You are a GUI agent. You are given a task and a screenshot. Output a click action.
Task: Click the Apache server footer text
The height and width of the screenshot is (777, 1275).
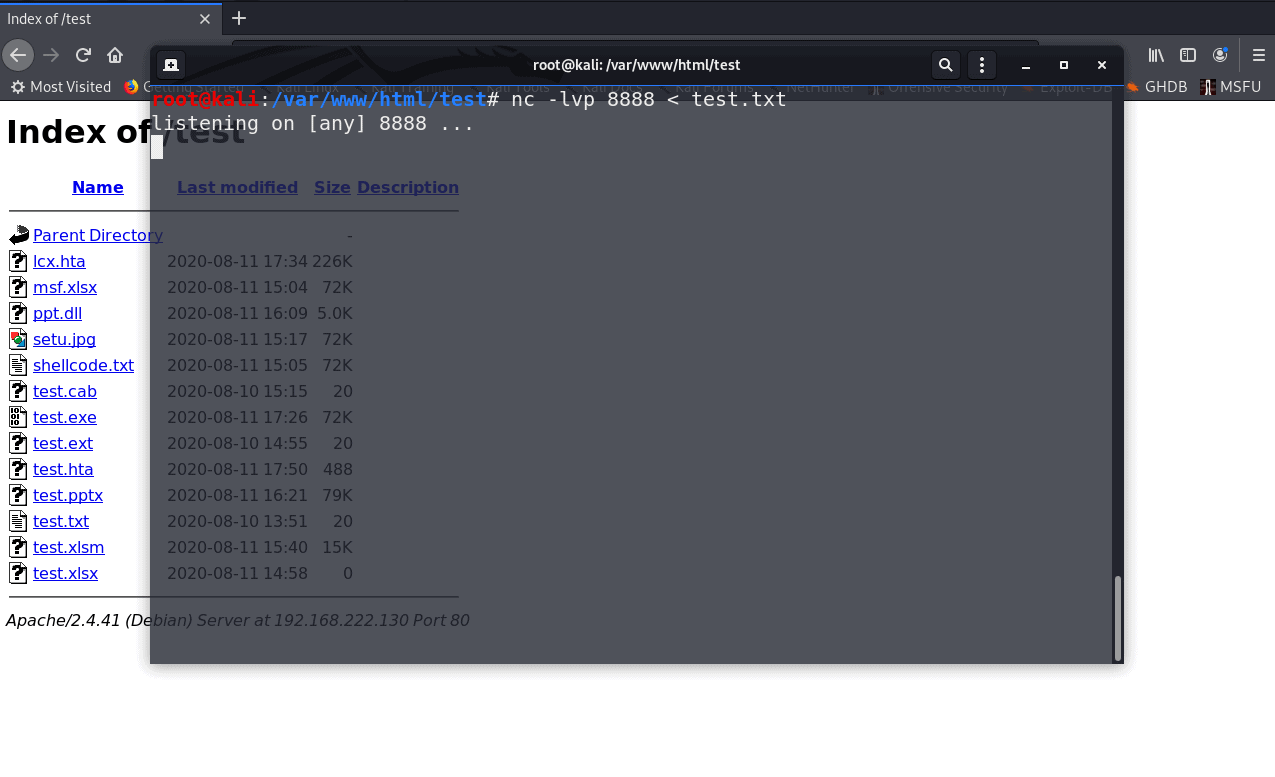(x=238, y=620)
